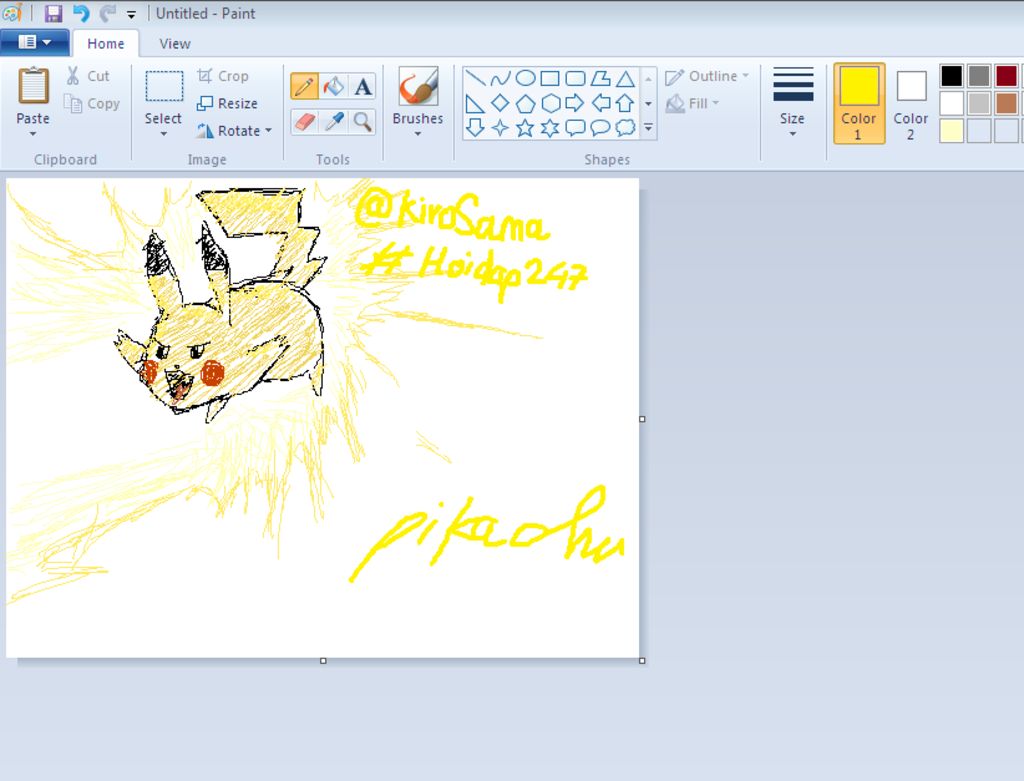Select the Eraser tool
The image size is (1024, 781).
point(304,121)
